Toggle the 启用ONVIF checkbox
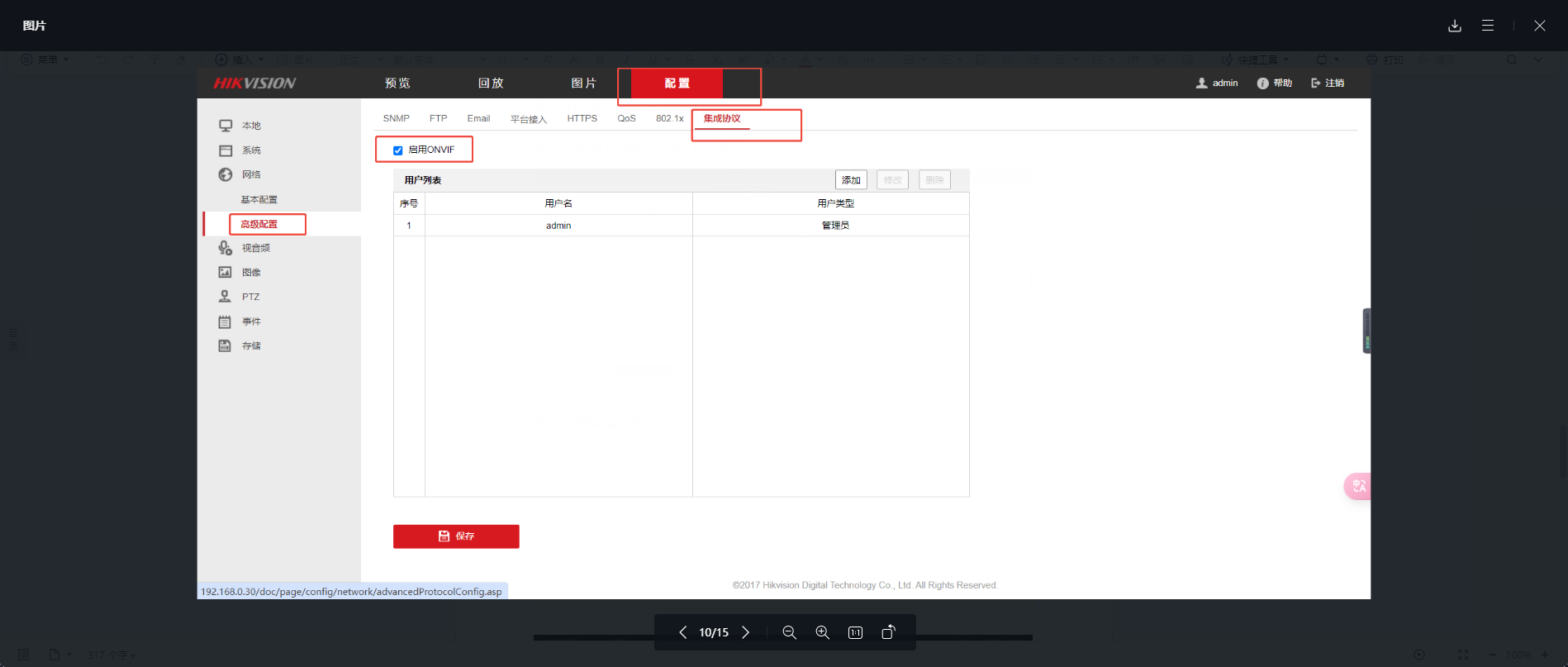Image resolution: width=1568 pixels, height=667 pixels. click(x=398, y=150)
